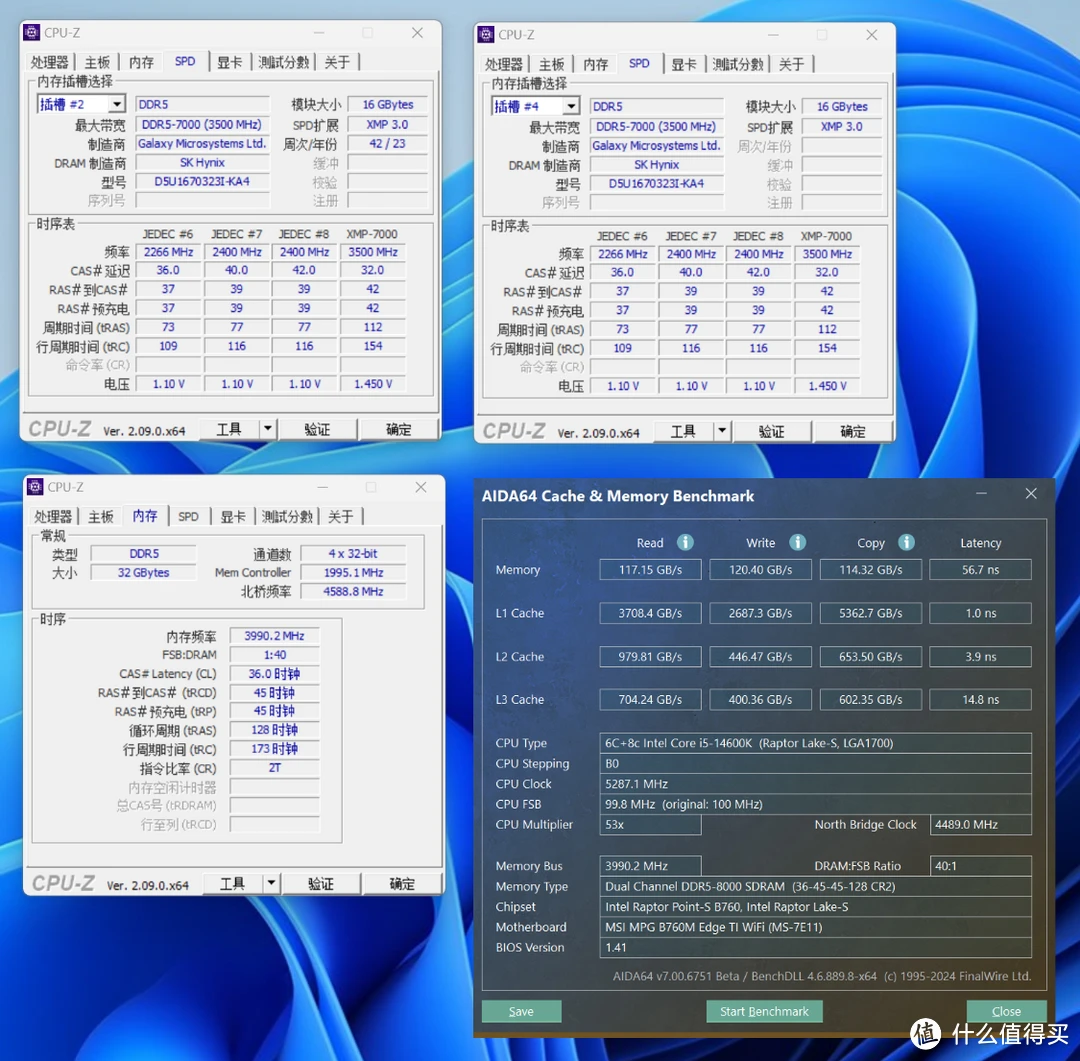Viewport: 1080px width, 1061px height.
Task: Click the Motherboard field MSI MPG B760M Edge
Action: pos(816,927)
